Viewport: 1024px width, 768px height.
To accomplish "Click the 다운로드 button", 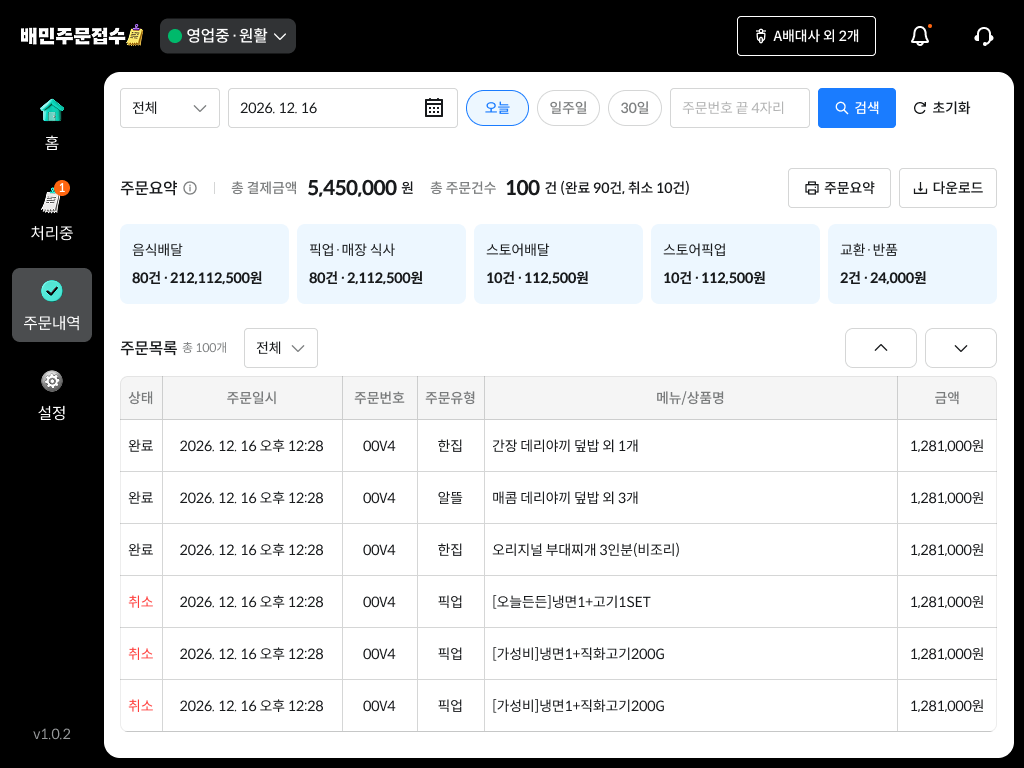I will pyautogui.click(x=948, y=188).
